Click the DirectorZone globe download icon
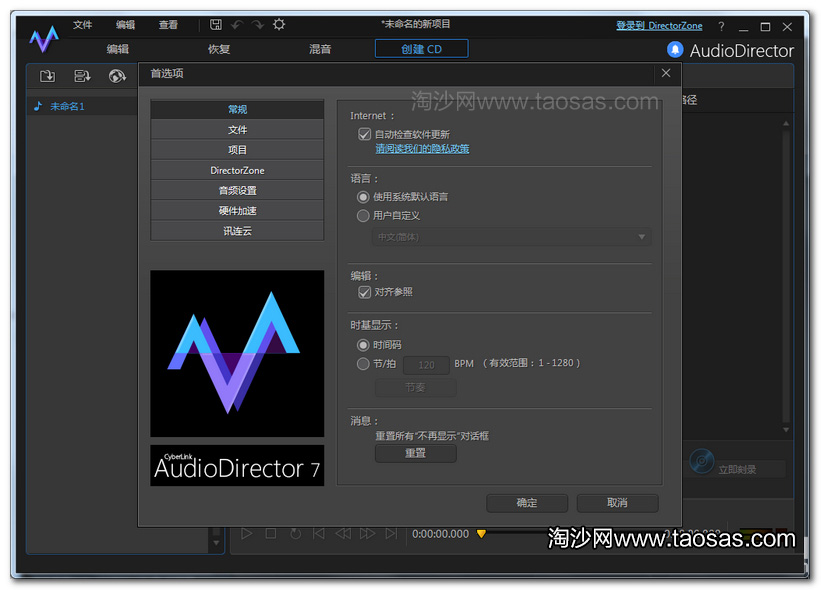Screen dimensions: 821x590 pyautogui.click(x=117, y=75)
